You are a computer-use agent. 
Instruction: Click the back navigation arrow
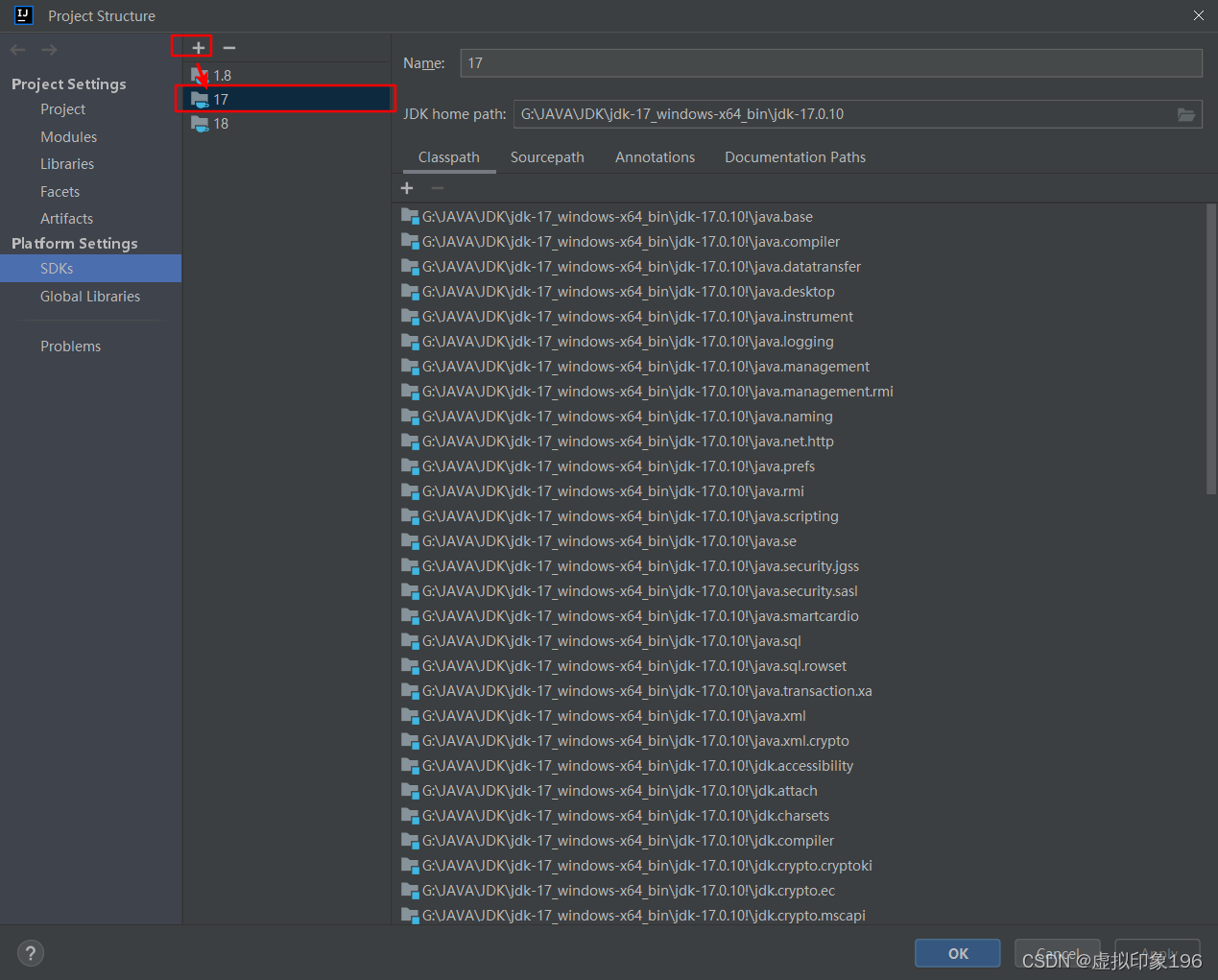click(x=16, y=49)
